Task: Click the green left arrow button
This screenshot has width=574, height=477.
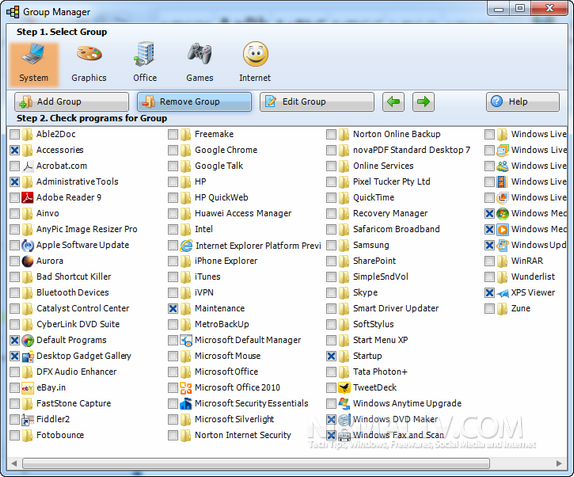Action: [x=394, y=102]
